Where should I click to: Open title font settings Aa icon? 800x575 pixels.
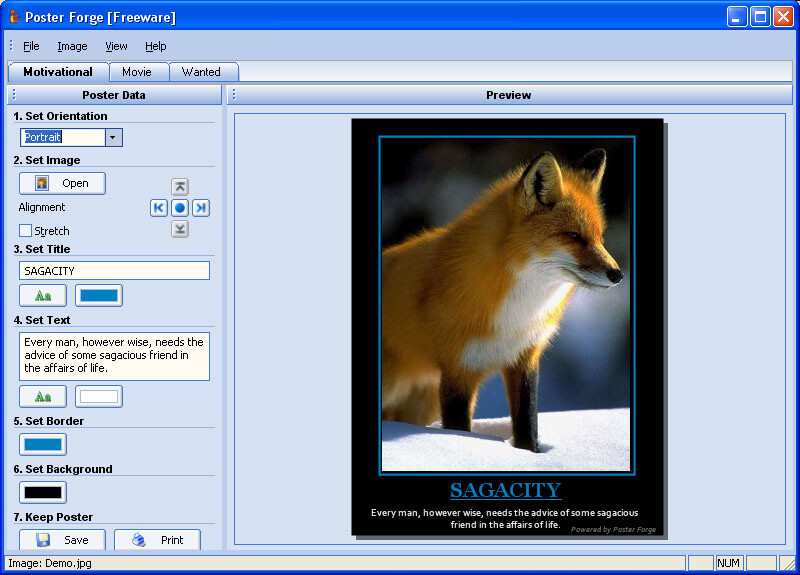pos(43,295)
